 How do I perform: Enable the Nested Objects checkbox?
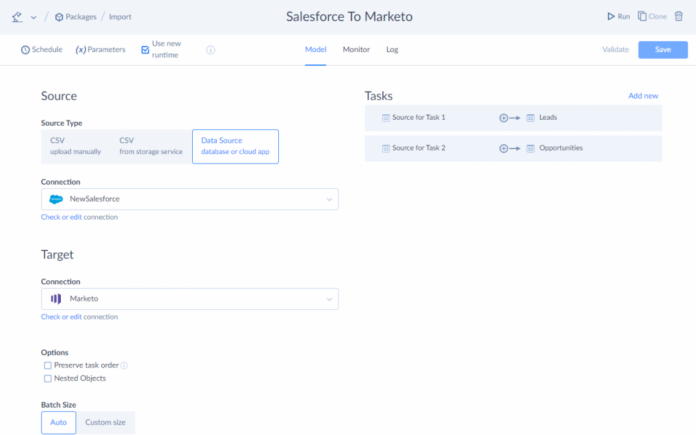47,378
